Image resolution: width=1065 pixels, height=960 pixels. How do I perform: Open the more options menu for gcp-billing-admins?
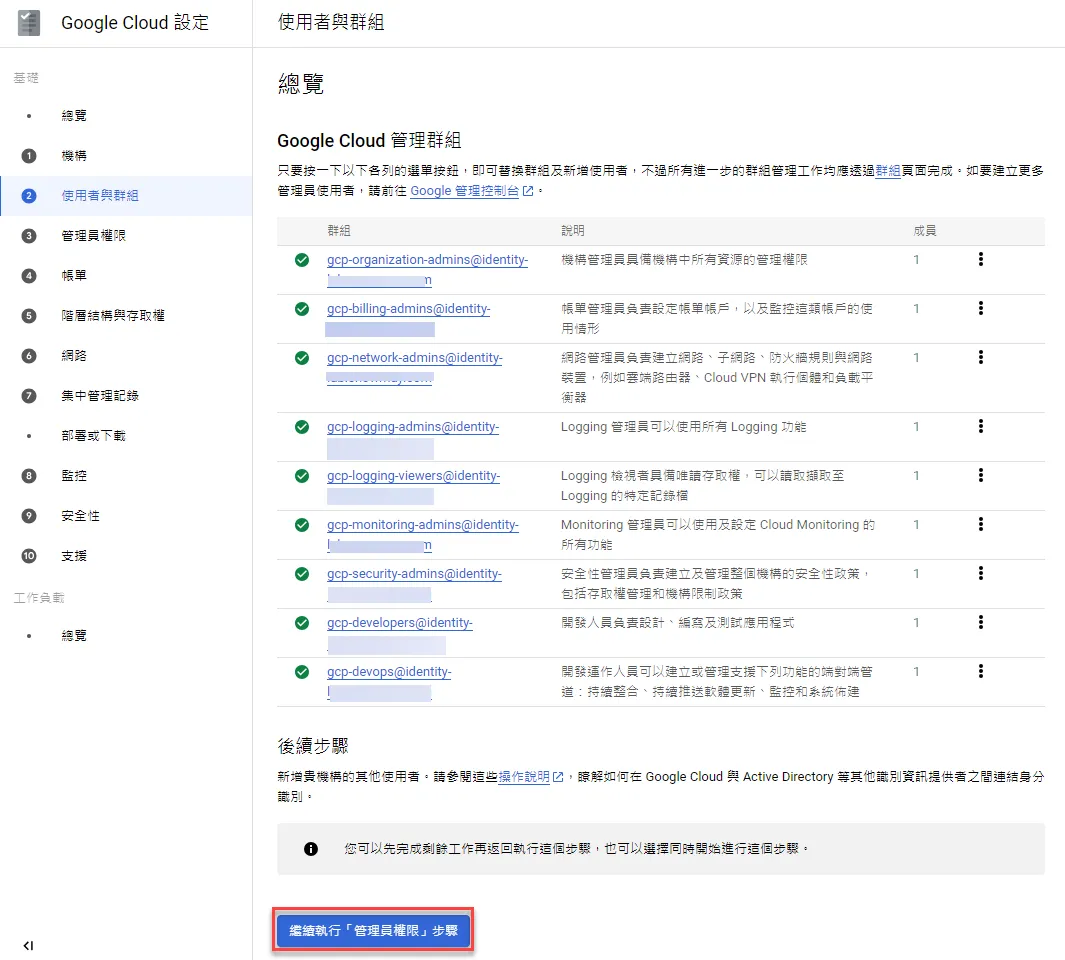coord(980,308)
